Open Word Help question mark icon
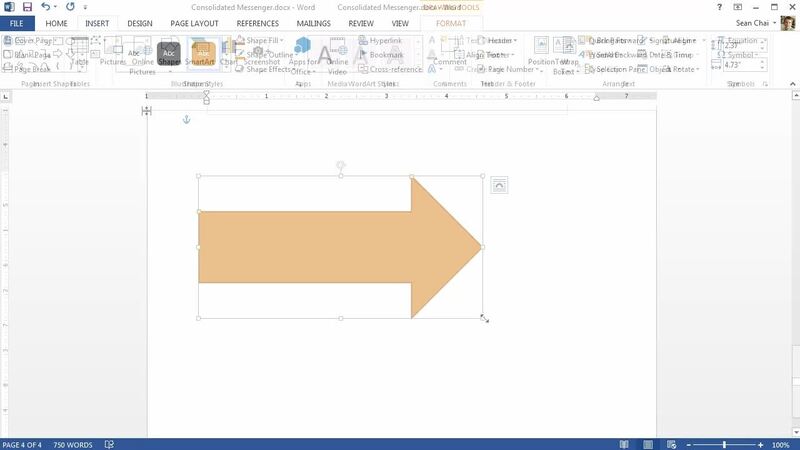 pyautogui.click(x=720, y=7)
